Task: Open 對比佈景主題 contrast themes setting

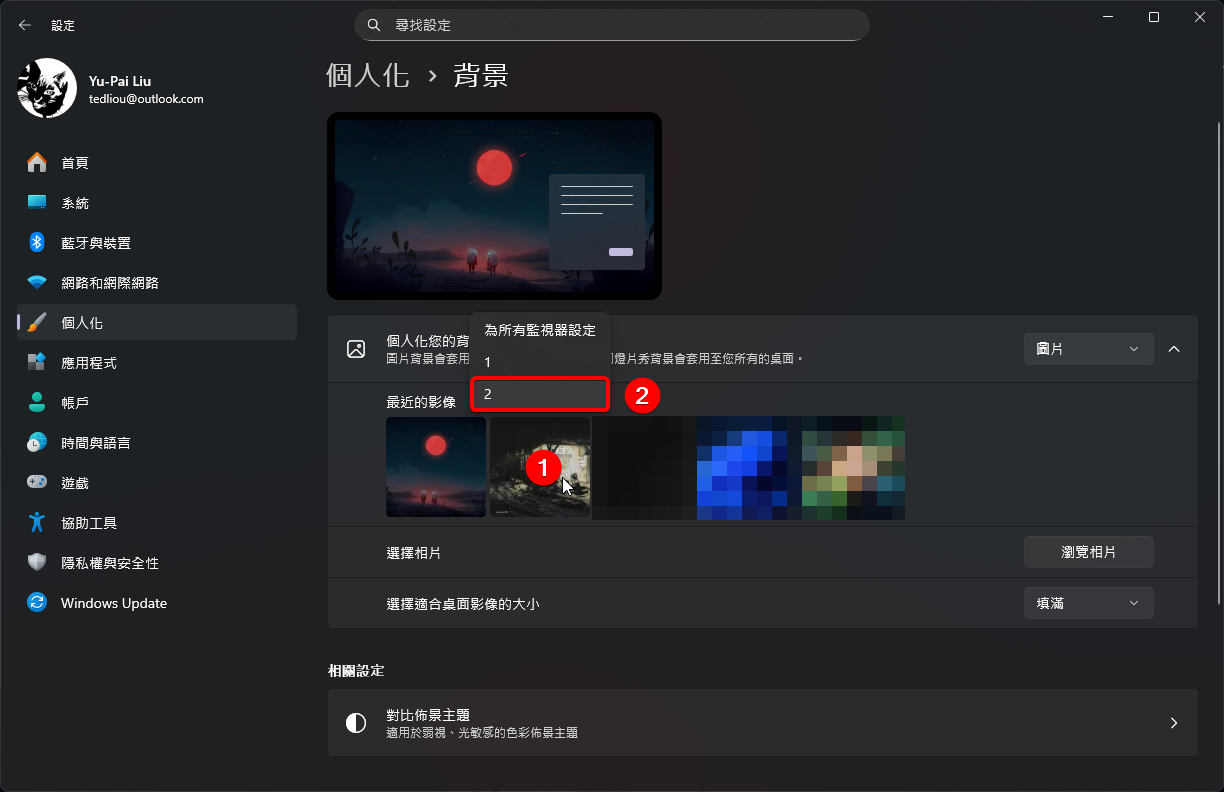Action: coord(762,723)
